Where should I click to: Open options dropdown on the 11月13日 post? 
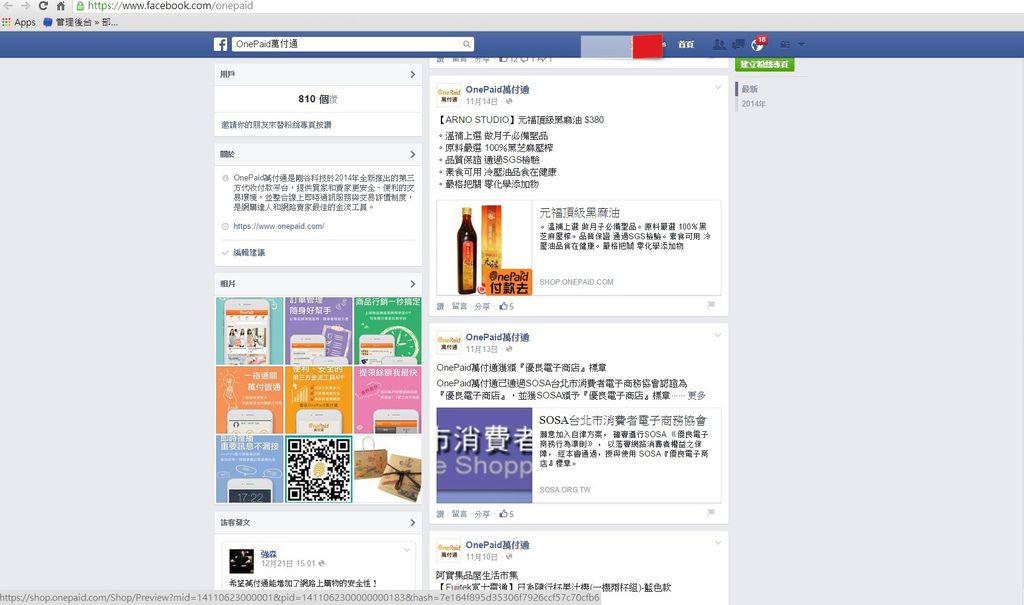pos(717,335)
